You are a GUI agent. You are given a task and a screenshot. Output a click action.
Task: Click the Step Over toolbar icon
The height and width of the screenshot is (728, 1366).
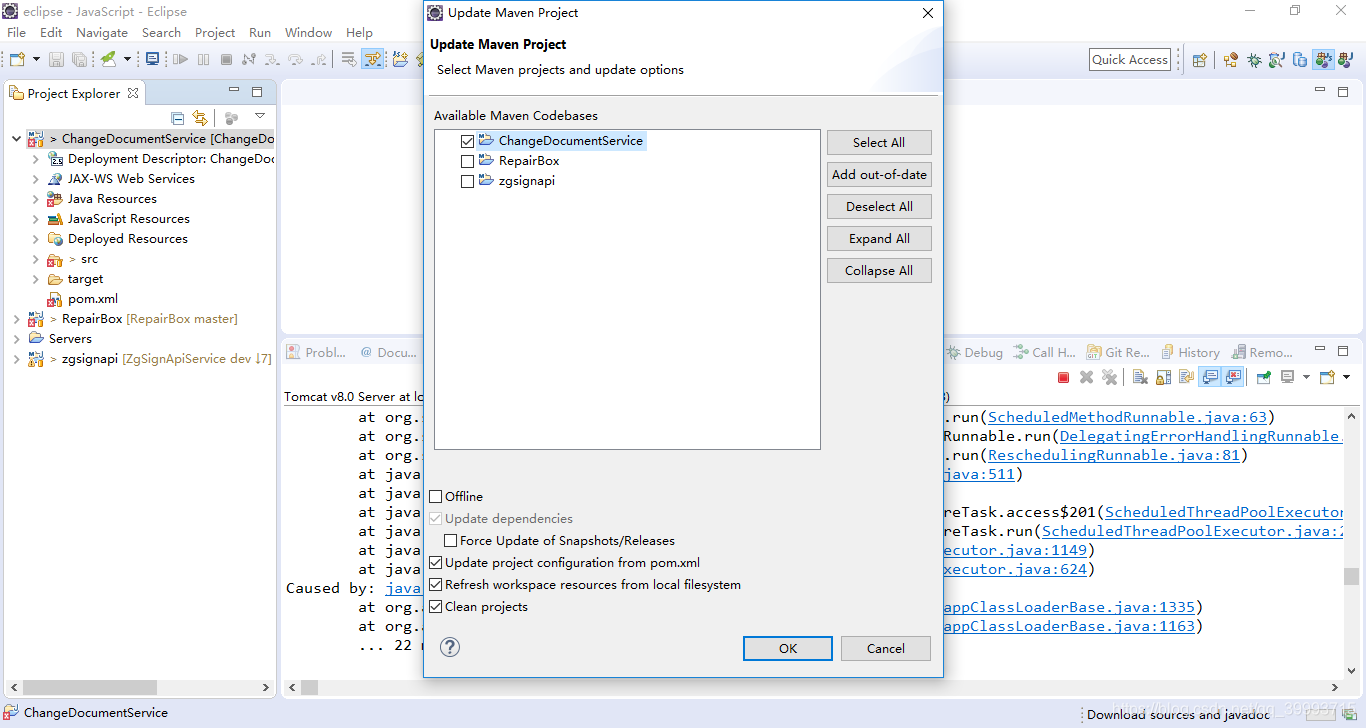coord(295,59)
